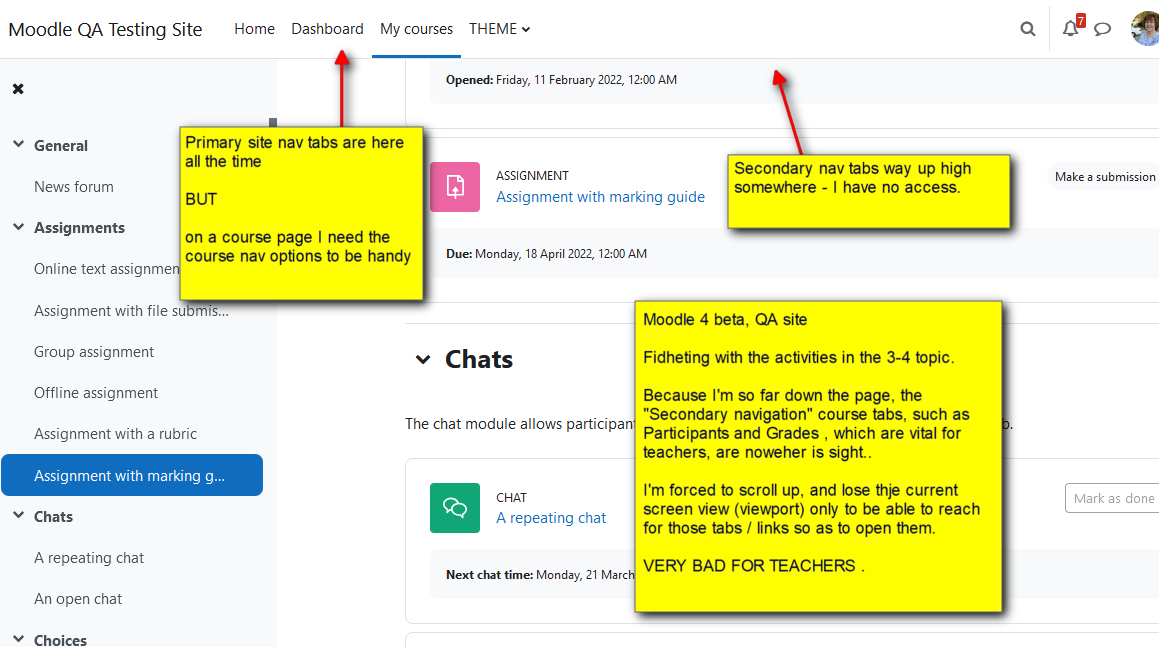The width and height of the screenshot is (1159, 647).
Task: Select Assignment with file submission item
Action: pos(132,311)
